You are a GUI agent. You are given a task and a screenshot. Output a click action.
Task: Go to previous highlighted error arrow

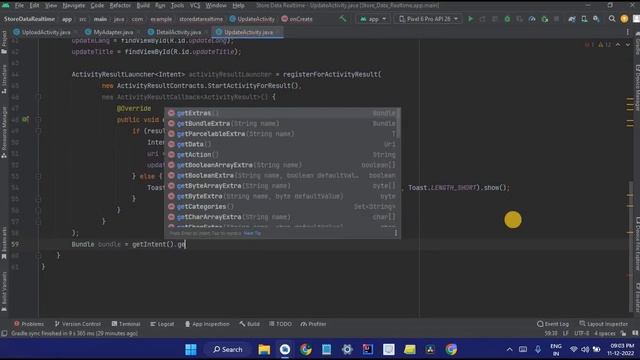[618, 44]
